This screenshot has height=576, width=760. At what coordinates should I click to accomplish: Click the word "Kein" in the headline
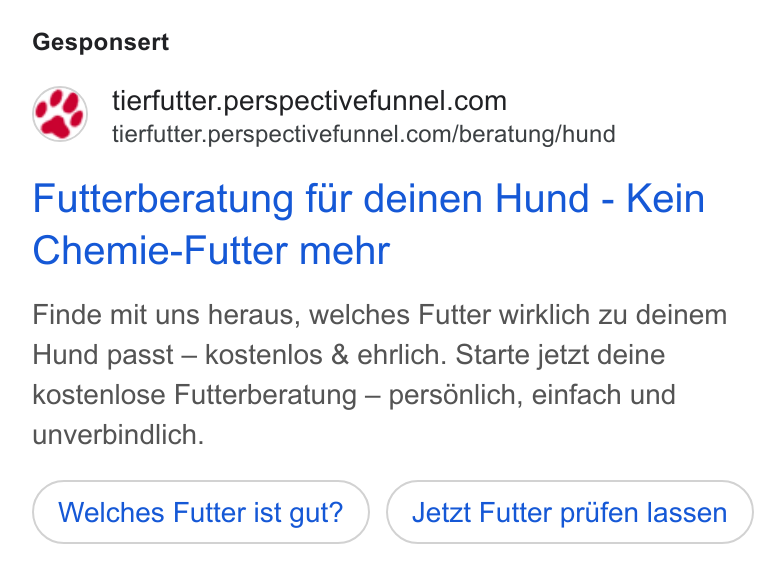pos(665,198)
